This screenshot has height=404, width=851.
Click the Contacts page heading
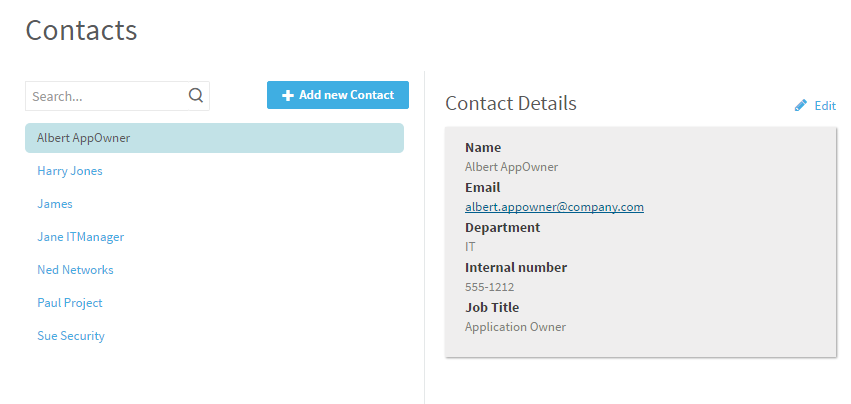[x=81, y=30]
